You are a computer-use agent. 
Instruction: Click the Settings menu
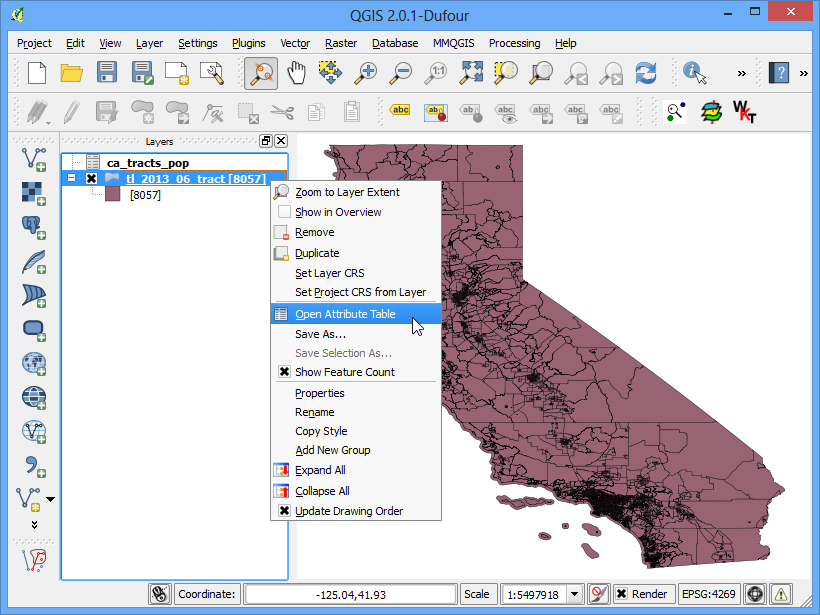point(198,43)
